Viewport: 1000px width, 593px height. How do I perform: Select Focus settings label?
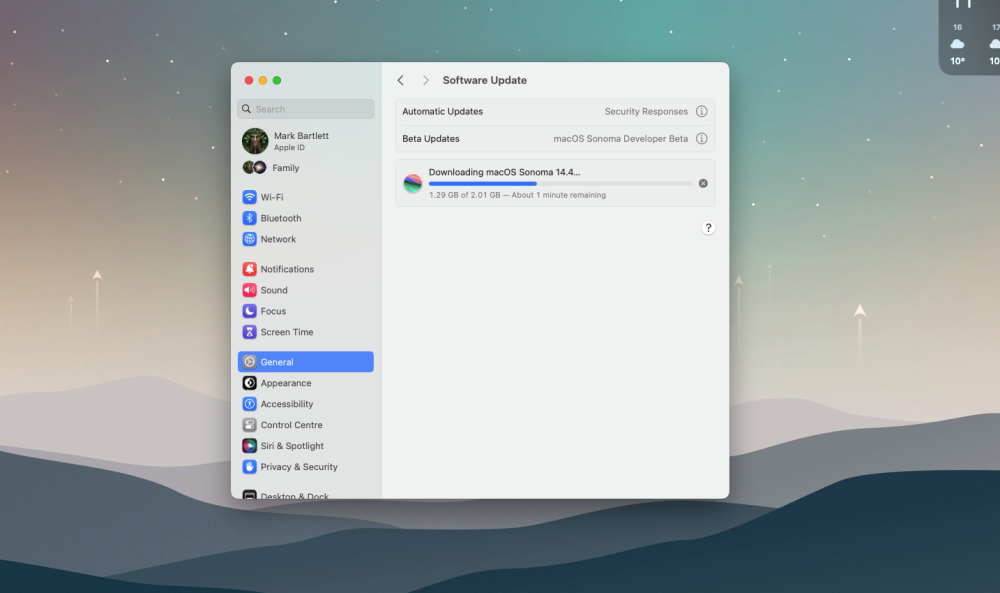[x=273, y=311]
